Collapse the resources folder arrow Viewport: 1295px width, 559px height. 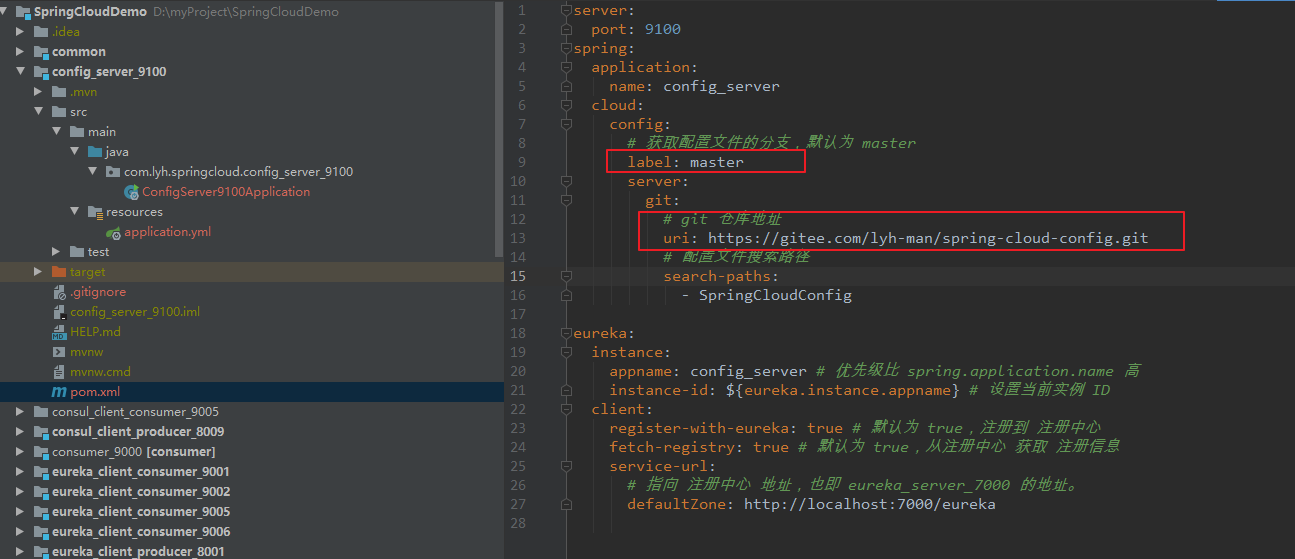[x=74, y=212]
